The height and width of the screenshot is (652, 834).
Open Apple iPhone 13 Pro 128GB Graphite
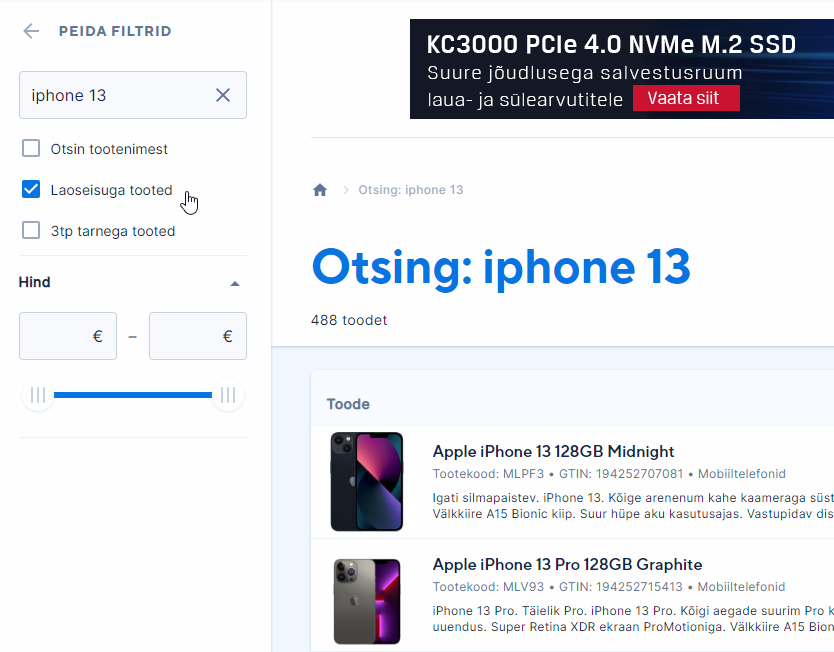point(567,564)
